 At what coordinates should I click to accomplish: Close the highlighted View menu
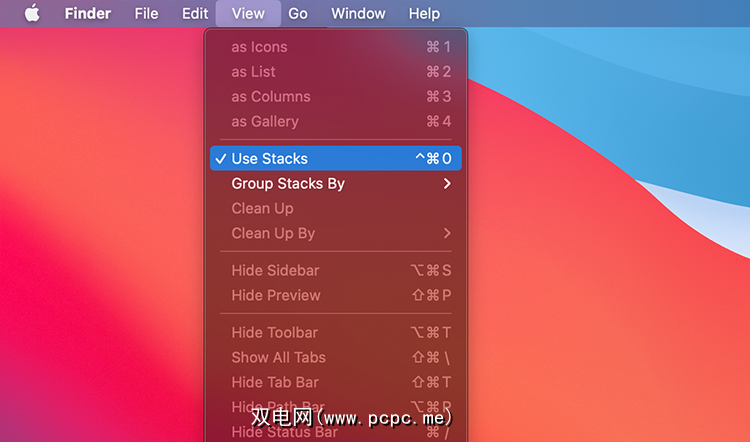pyautogui.click(x=248, y=13)
